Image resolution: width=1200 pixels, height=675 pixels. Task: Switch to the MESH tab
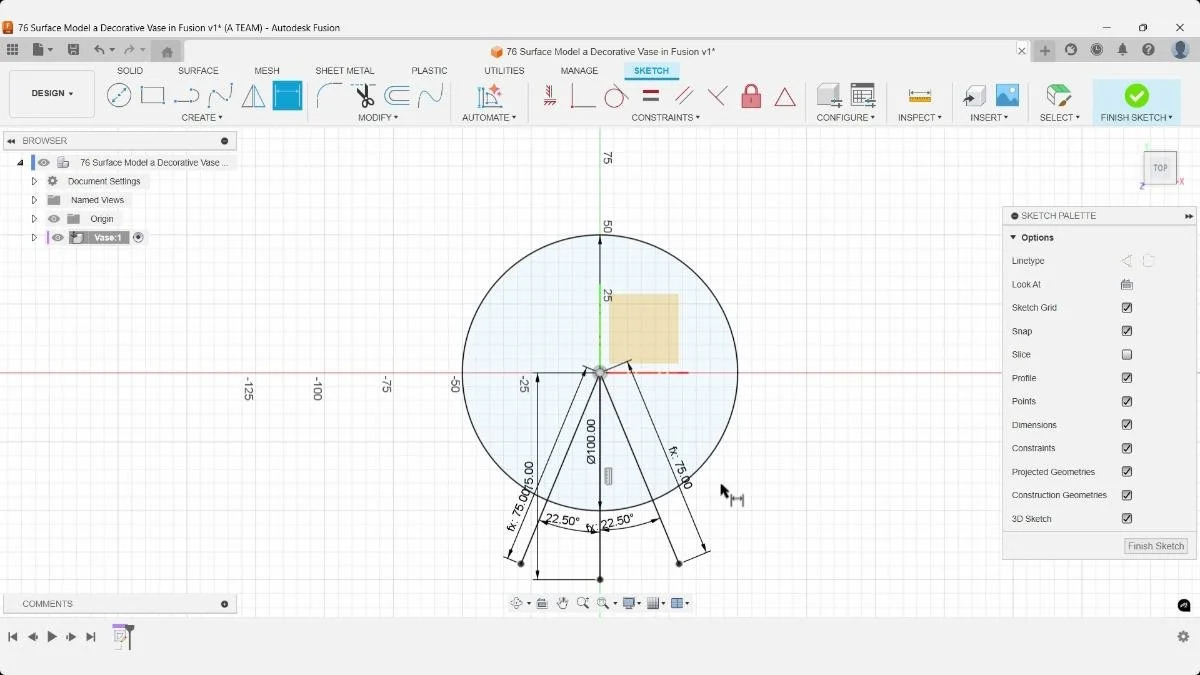click(x=267, y=71)
